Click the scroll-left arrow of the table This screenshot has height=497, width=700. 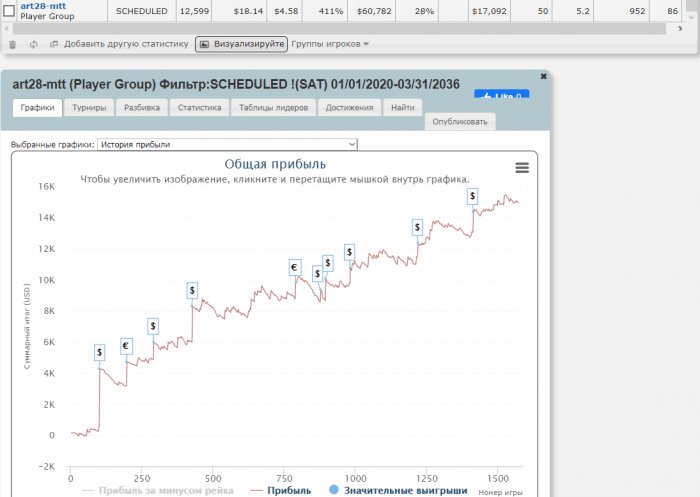point(6,29)
